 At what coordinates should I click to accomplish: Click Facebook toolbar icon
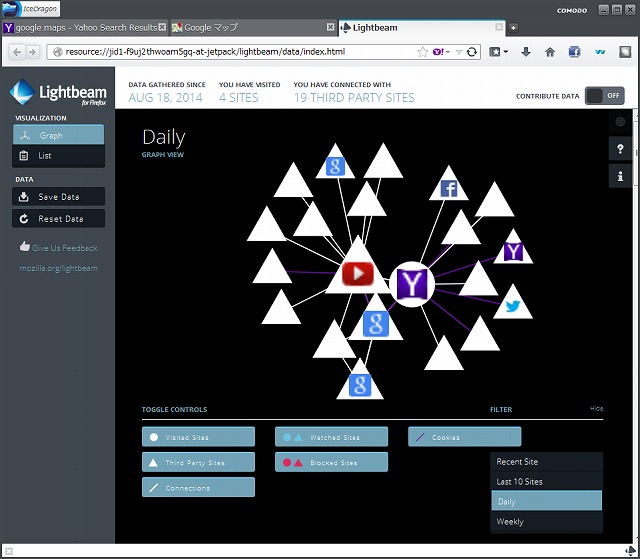tap(574, 52)
